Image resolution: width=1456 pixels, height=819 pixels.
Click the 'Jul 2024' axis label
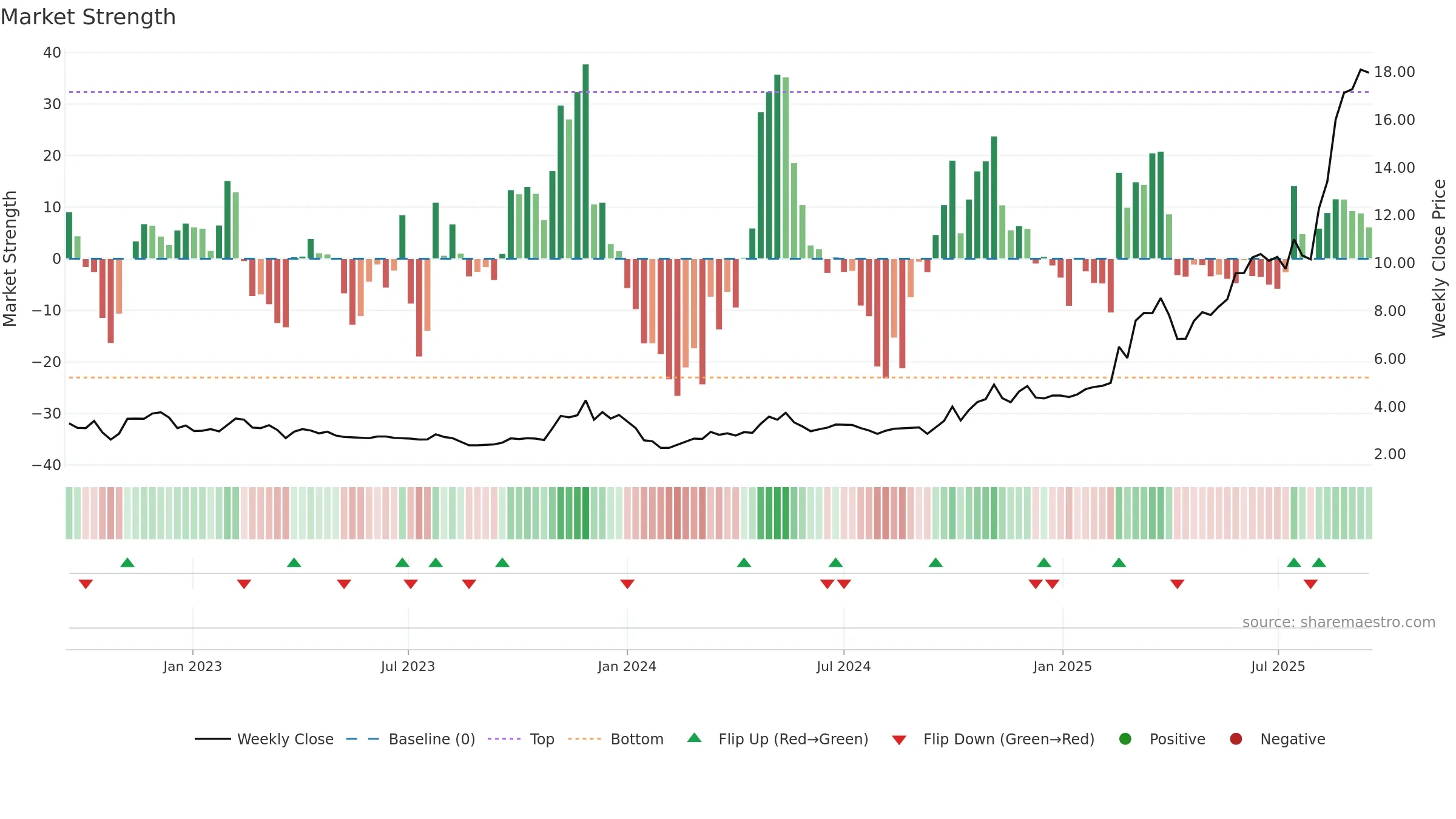(x=843, y=666)
